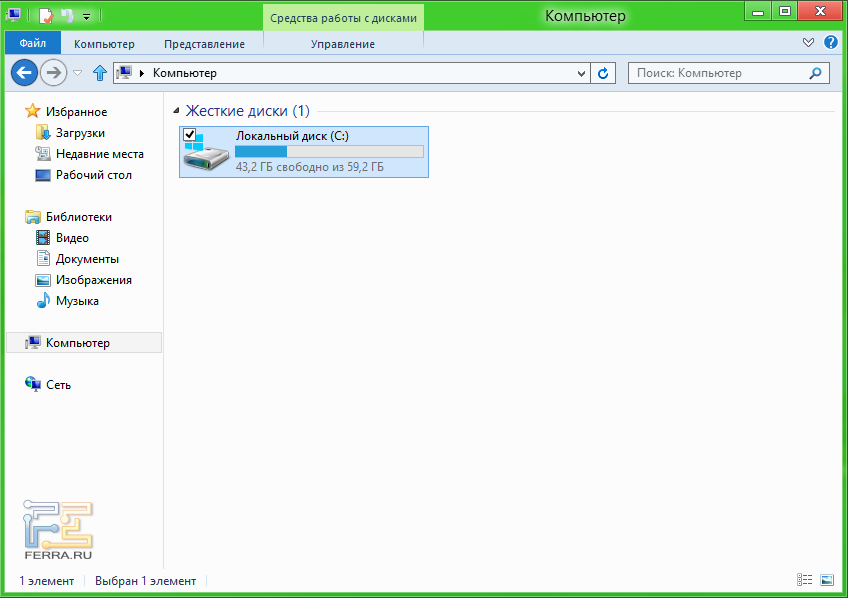Collapse the Жесткие диски group
This screenshot has width=849, height=600.
pos(176,110)
